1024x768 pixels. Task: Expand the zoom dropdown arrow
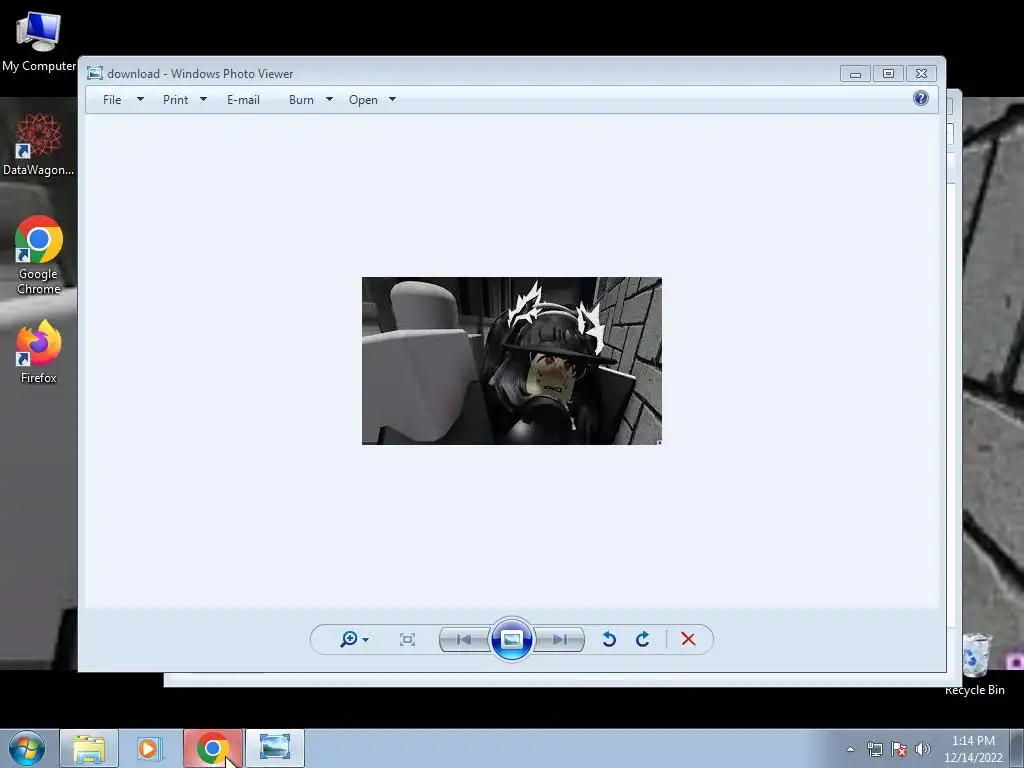click(x=366, y=640)
